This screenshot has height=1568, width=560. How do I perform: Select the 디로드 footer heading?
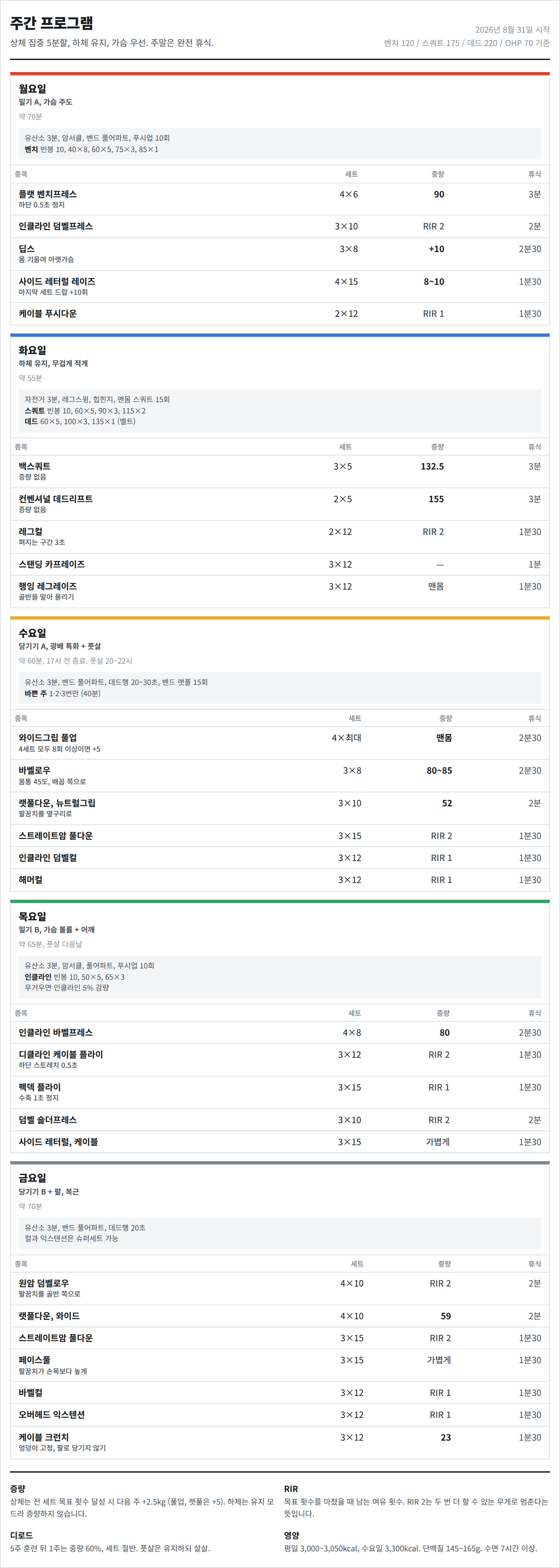pos(21,1535)
